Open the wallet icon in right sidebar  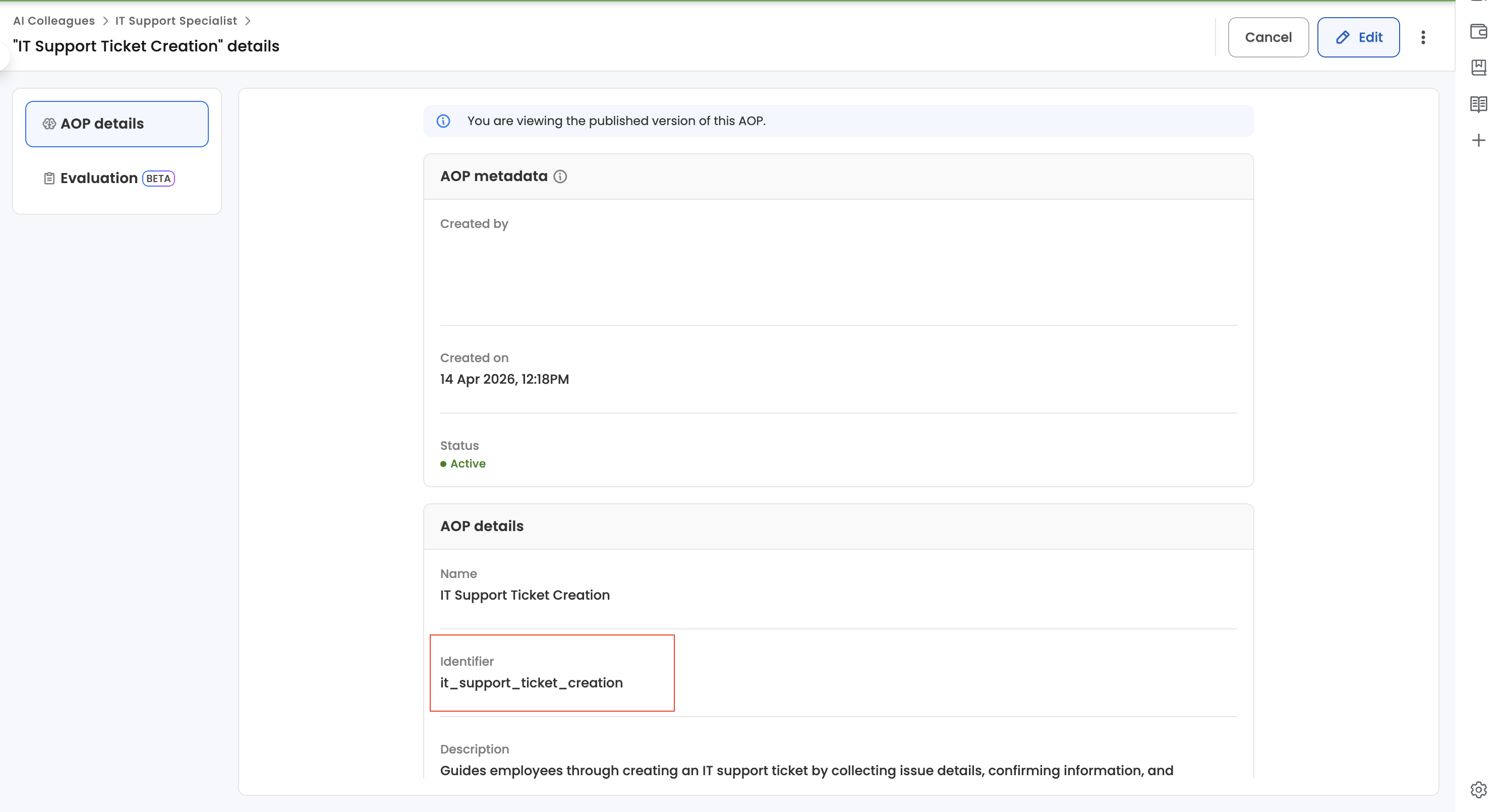[1479, 31]
